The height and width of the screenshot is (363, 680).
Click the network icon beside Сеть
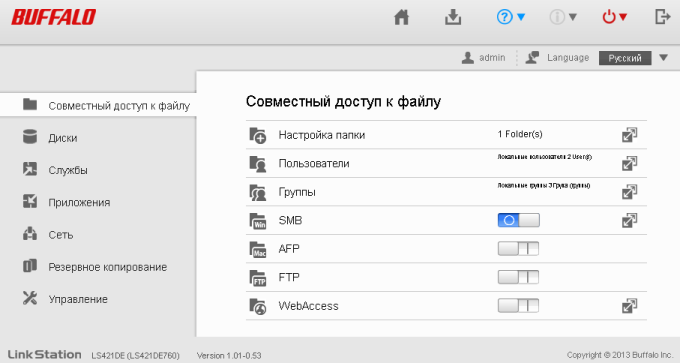pyautogui.click(x=30, y=233)
